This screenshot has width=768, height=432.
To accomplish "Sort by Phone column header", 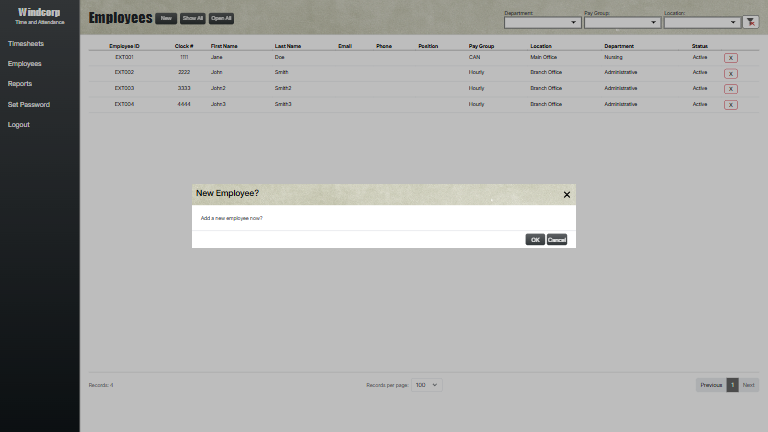I will tap(384, 46).
